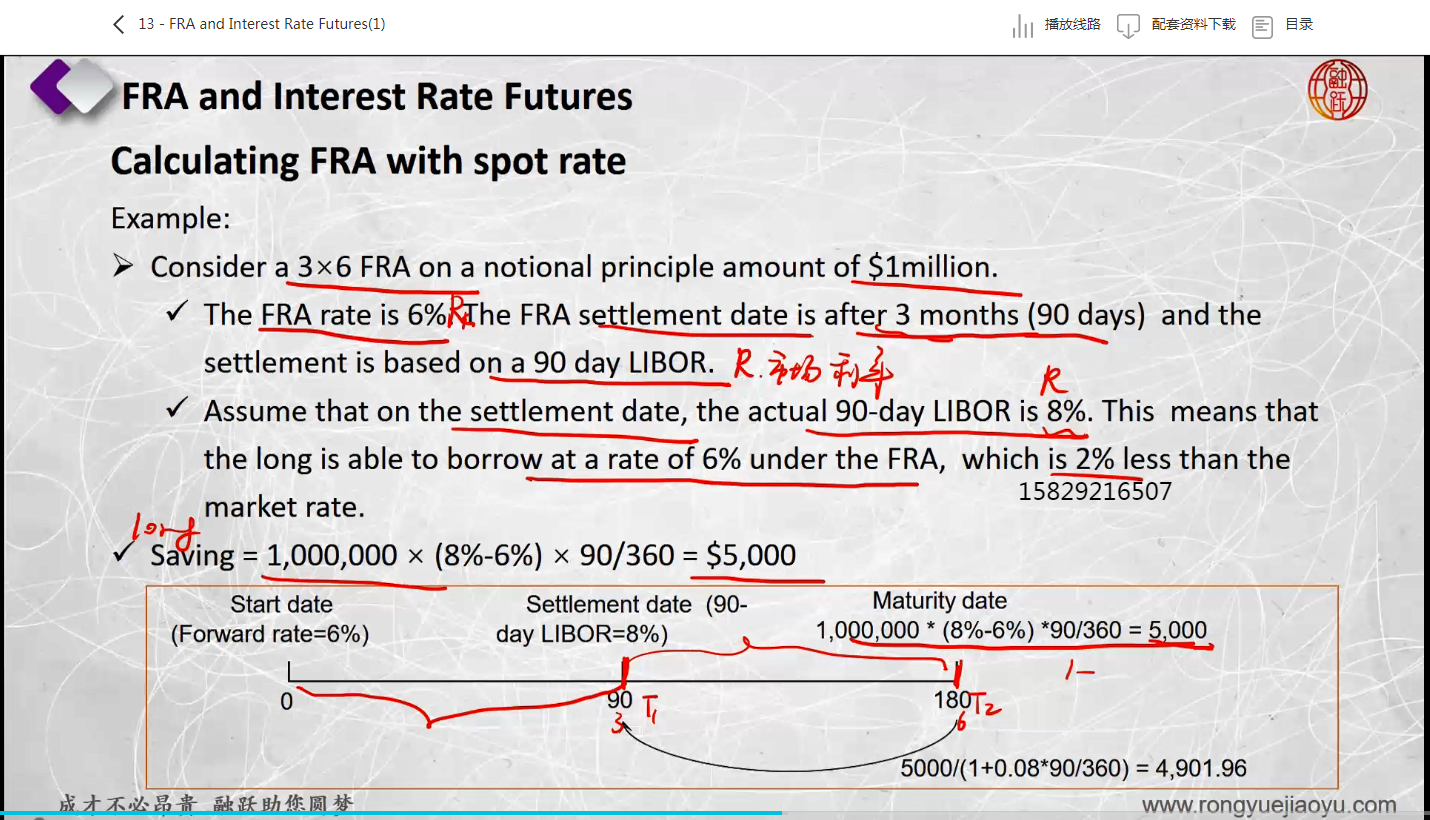1430x820 pixels.
Task: Click the purple diamond logo on slide
Action: 70,88
